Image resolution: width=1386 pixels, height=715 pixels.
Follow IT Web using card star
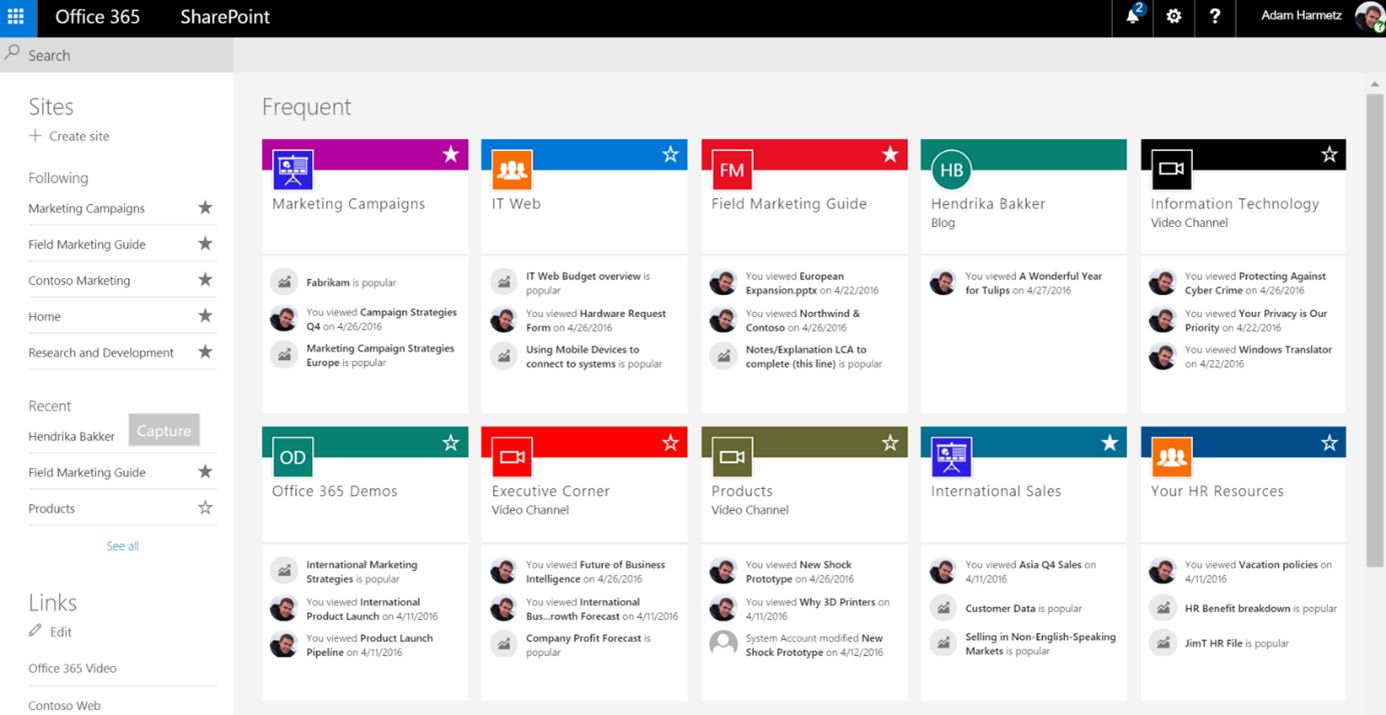point(670,154)
